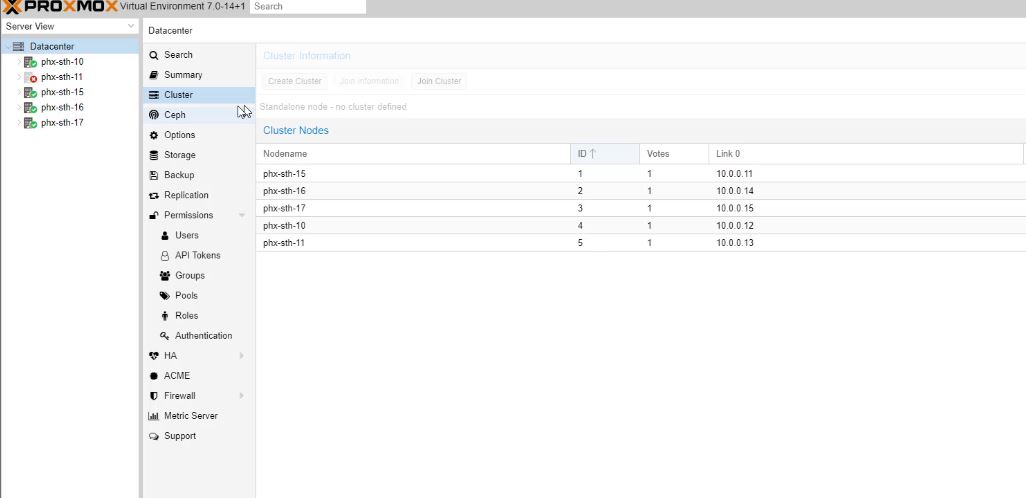Click the phx-sth-16 node status icon
Viewport: 1026px width, 498px height.
[30, 107]
